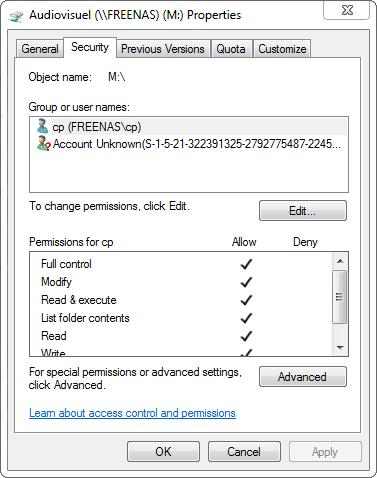Click the List folder contents allow checkmark
The image size is (377, 478).
pos(246,318)
